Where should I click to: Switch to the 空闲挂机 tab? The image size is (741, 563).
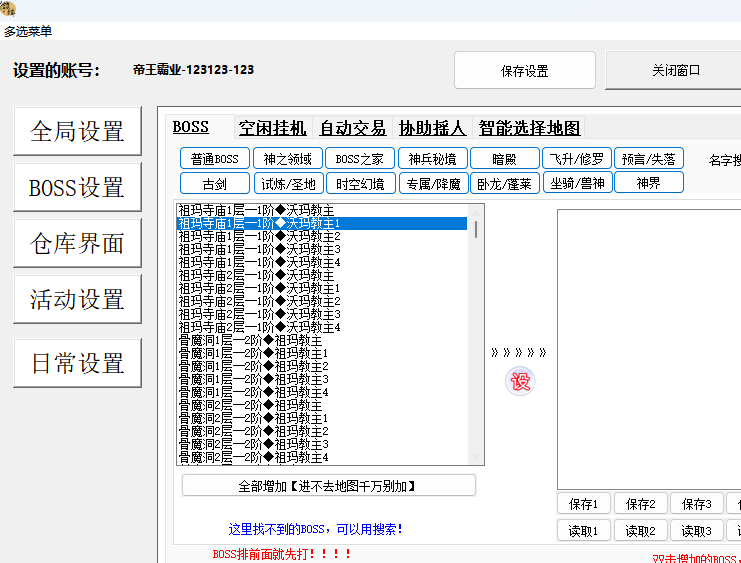click(x=273, y=128)
